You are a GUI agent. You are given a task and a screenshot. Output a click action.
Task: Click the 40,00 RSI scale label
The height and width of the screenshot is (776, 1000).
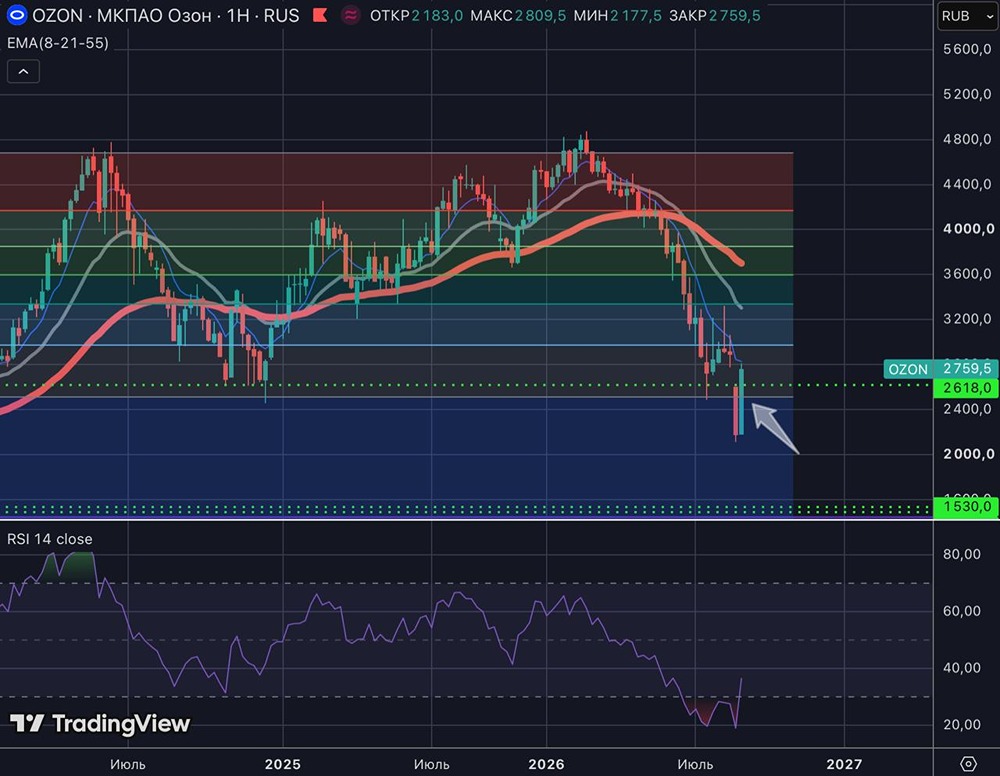(962, 668)
